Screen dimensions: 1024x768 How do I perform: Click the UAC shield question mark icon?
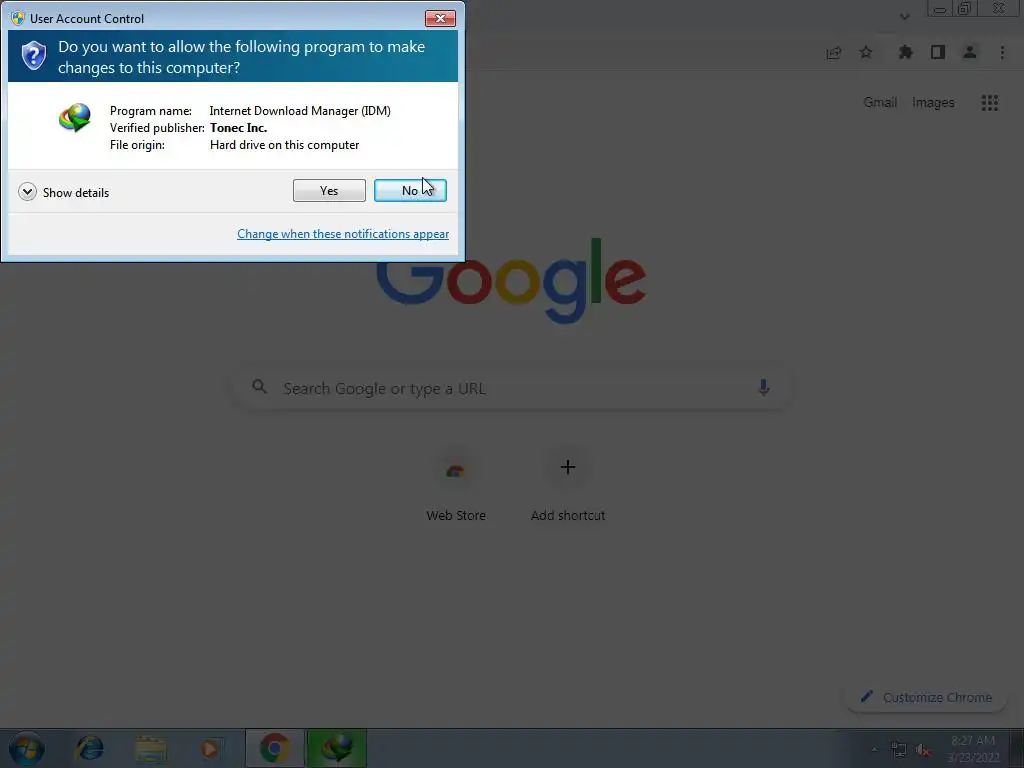tap(33, 56)
